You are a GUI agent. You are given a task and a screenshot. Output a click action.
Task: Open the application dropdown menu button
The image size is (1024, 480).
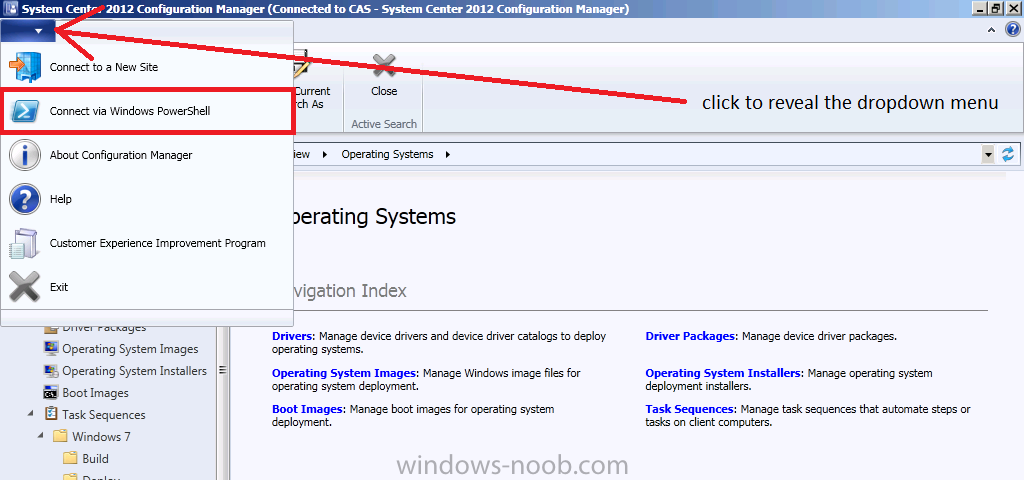28,30
